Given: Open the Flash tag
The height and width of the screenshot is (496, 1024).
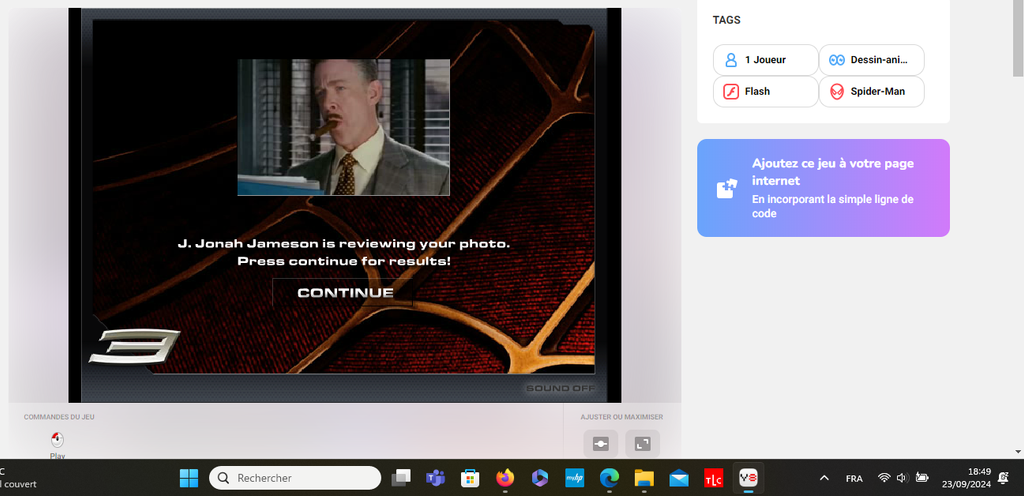Looking at the screenshot, I should (x=765, y=91).
